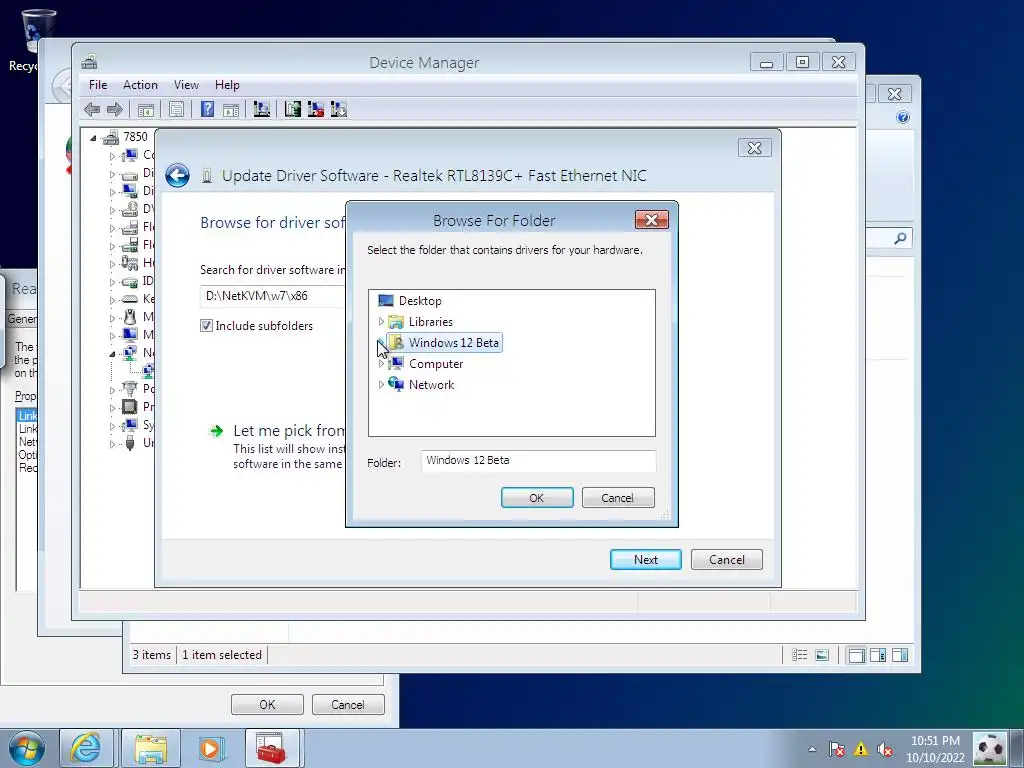1024x768 pixels.
Task: Open the File menu in Device Manager
Action: click(x=98, y=85)
